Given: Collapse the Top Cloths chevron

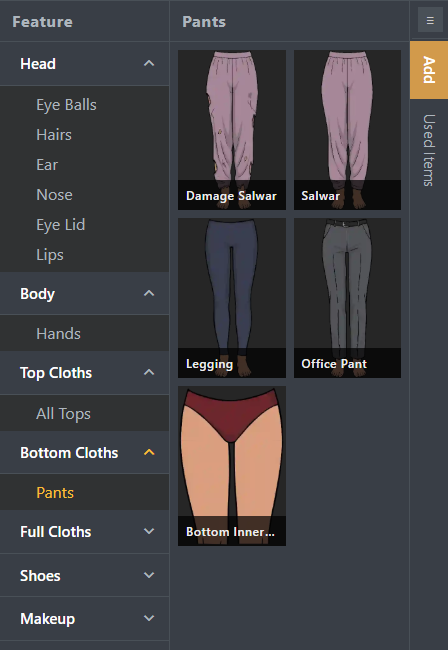Looking at the screenshot, I should click(149, 372).
